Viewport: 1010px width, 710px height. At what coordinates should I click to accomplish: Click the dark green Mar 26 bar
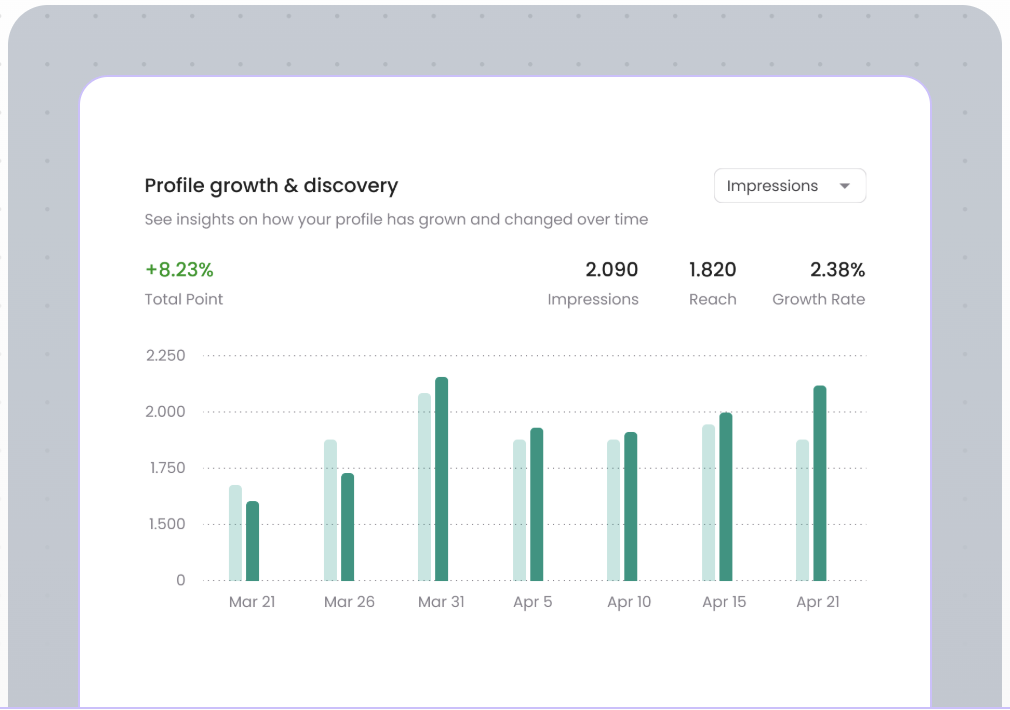(347, 527)
